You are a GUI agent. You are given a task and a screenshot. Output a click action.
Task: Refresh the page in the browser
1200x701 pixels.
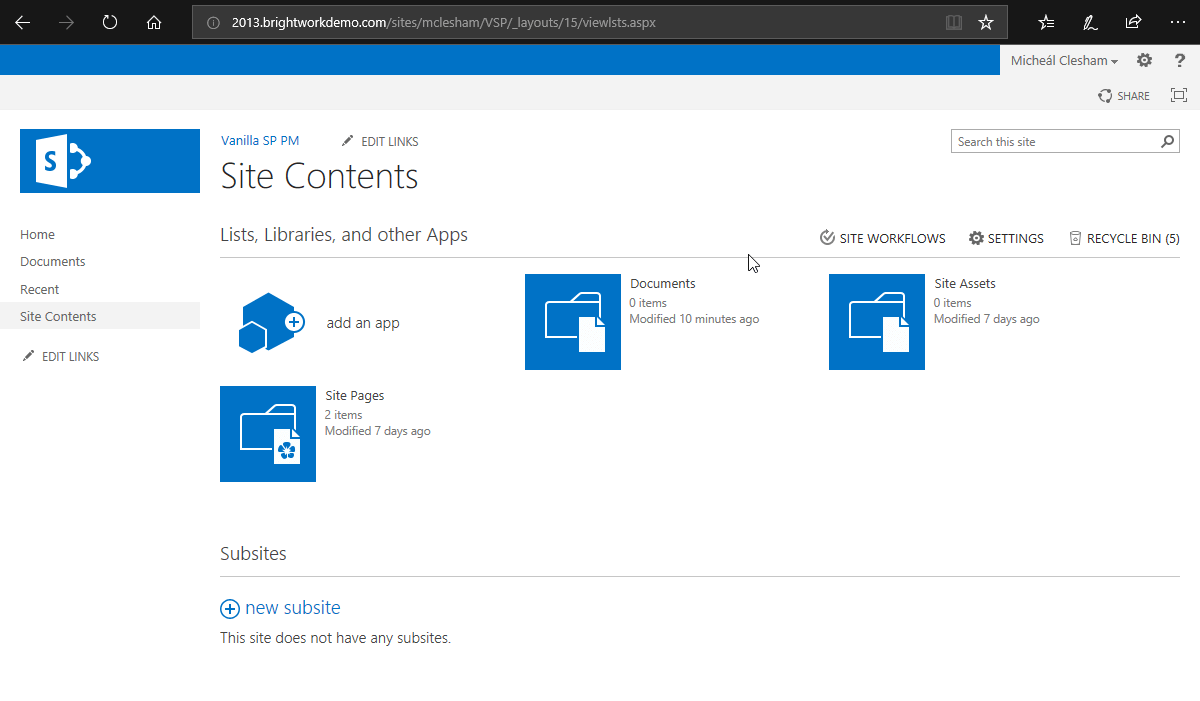109,21
